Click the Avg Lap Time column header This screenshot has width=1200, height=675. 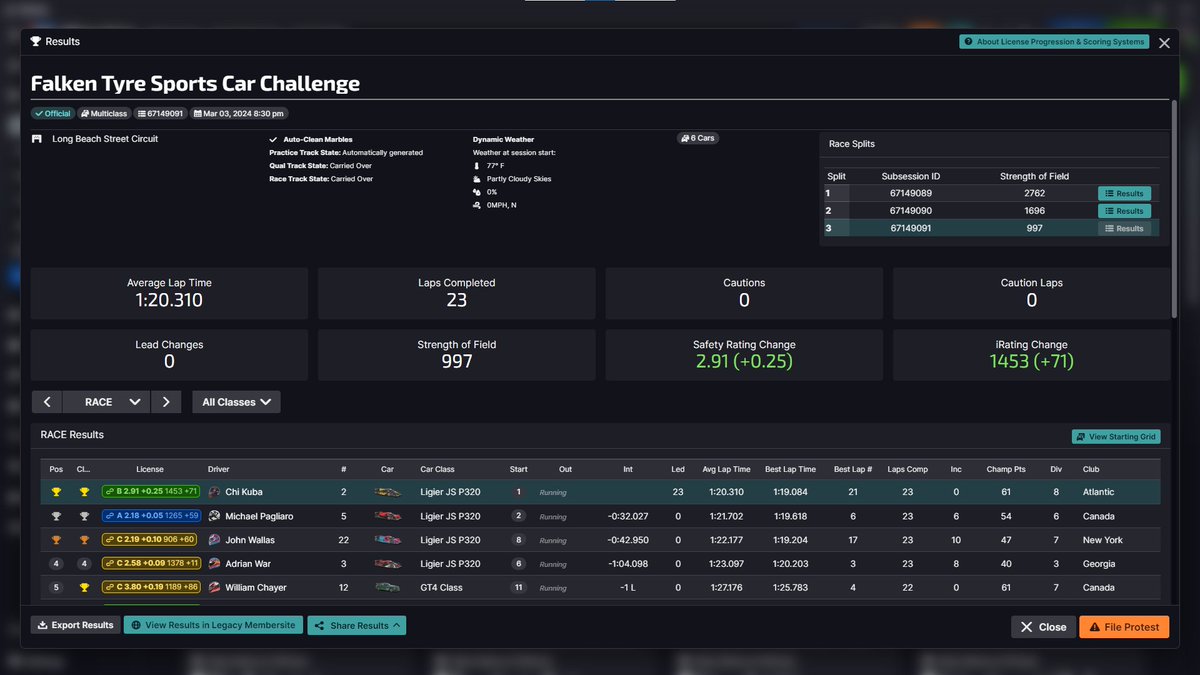726,469
